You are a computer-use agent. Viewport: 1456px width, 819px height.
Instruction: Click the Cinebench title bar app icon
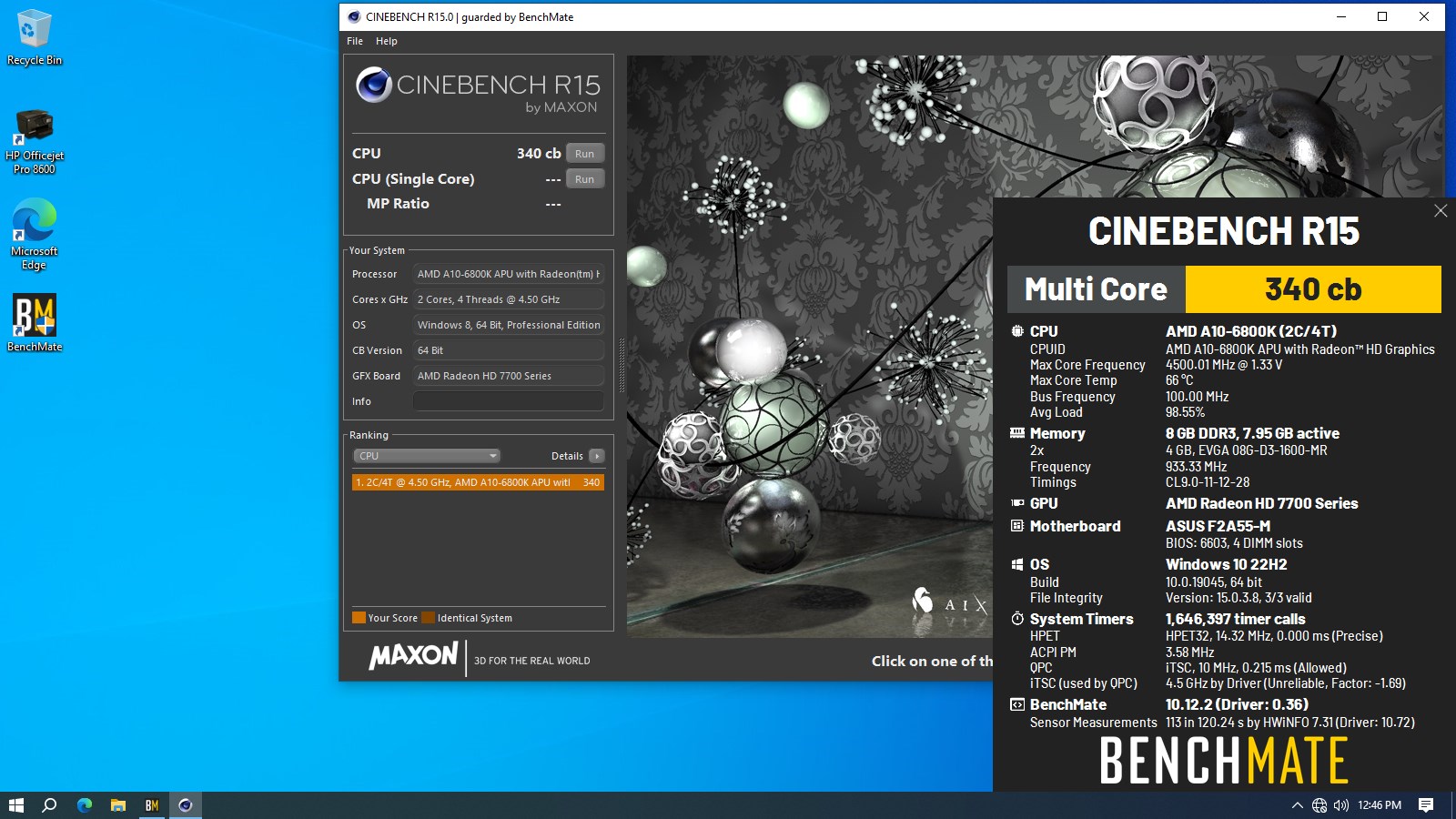coord(354,16)
